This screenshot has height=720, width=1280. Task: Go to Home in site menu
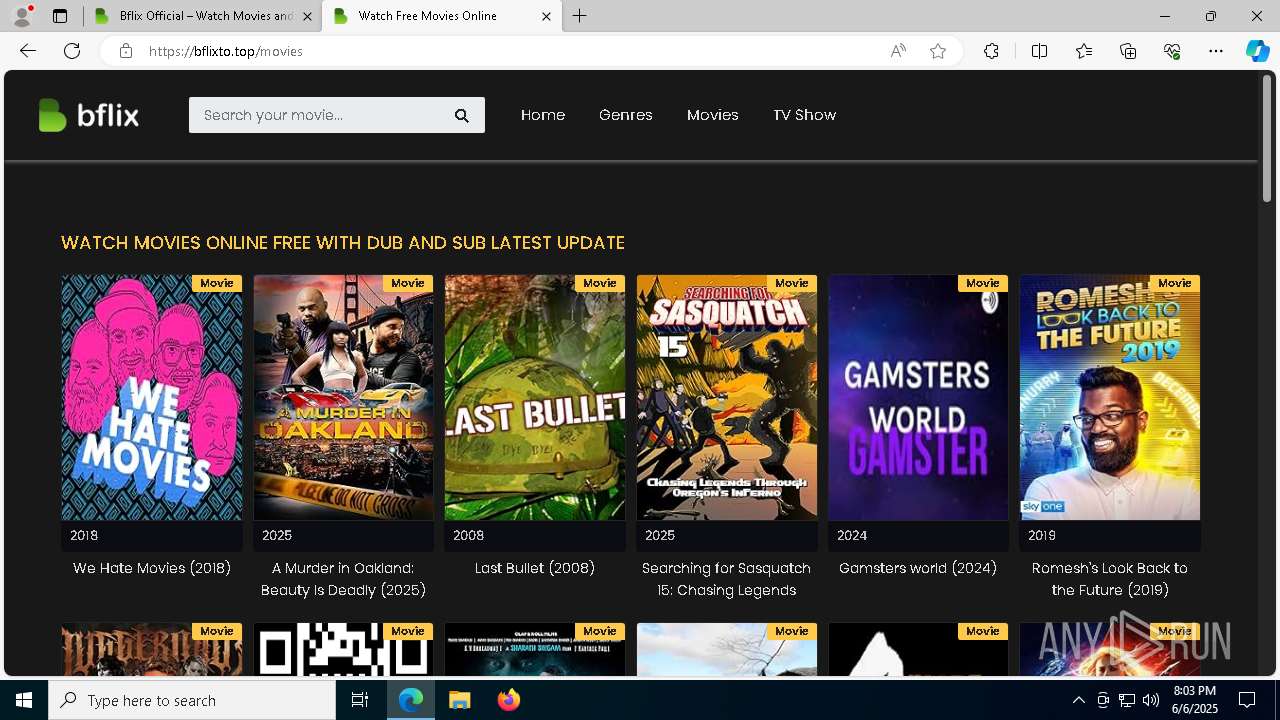pos(543,115)
